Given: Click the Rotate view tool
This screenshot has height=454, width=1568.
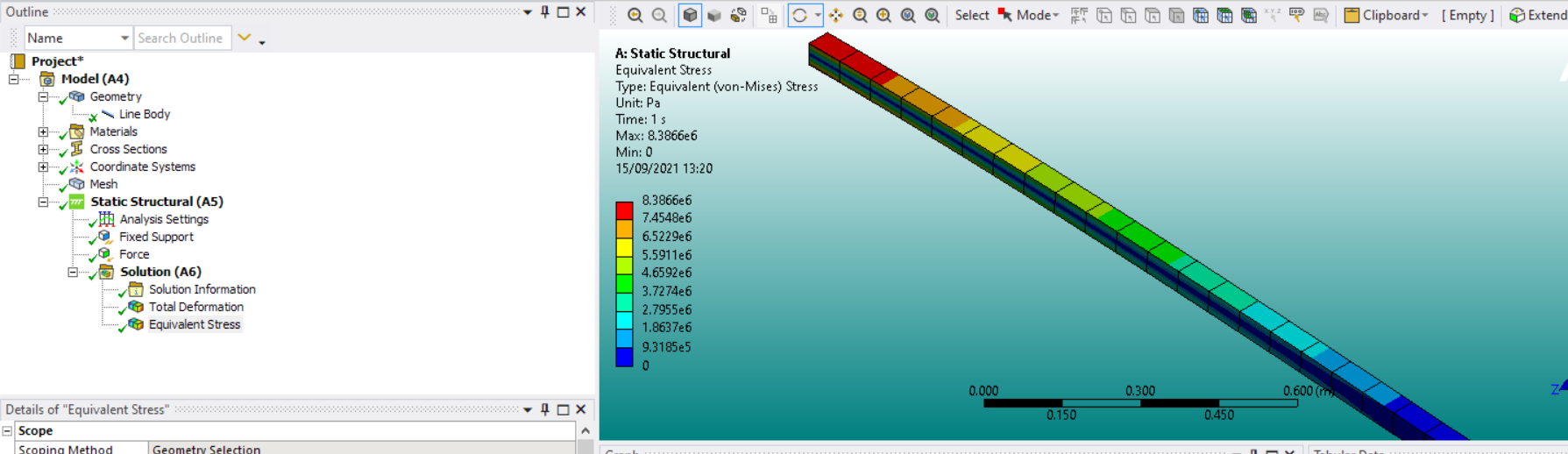Looking at the screenshot, I should 799,16.
